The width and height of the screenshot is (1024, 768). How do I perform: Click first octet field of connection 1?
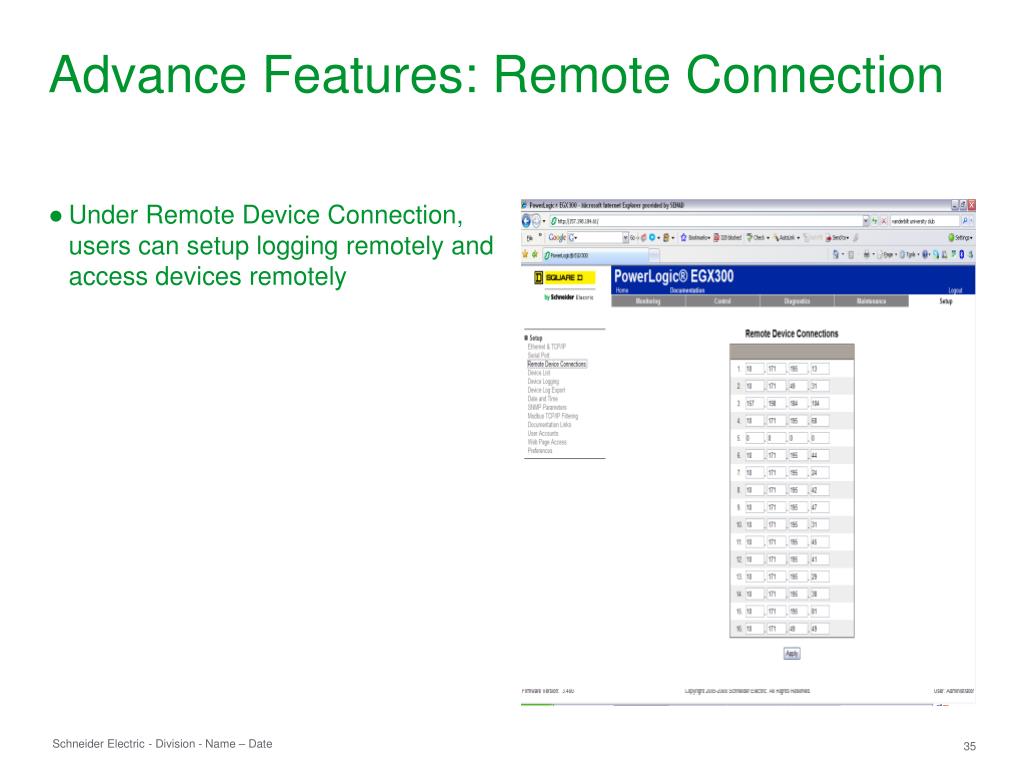click(x=754, y=369)
